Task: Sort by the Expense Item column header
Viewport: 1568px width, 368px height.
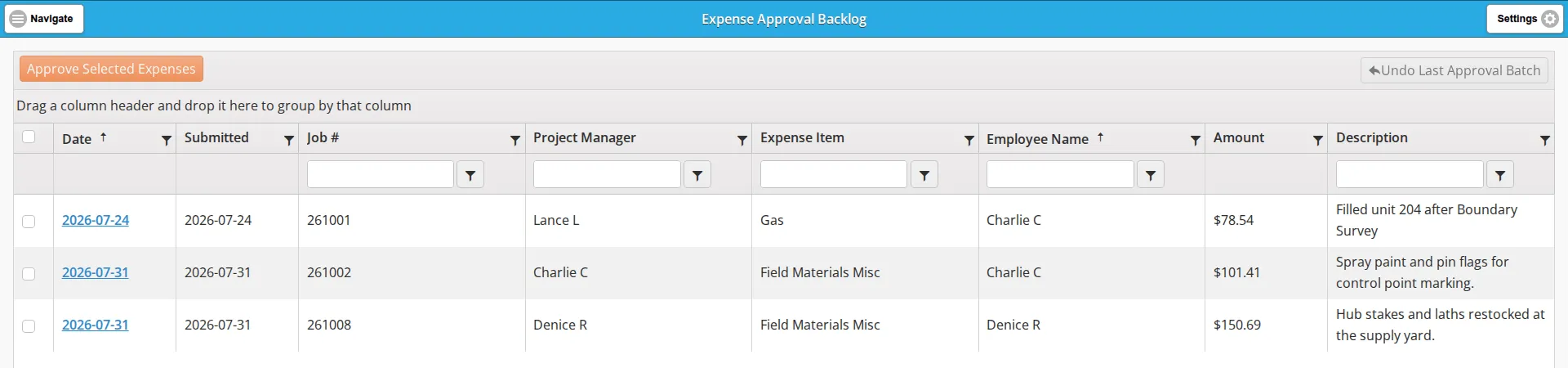Action: point(802,137)
